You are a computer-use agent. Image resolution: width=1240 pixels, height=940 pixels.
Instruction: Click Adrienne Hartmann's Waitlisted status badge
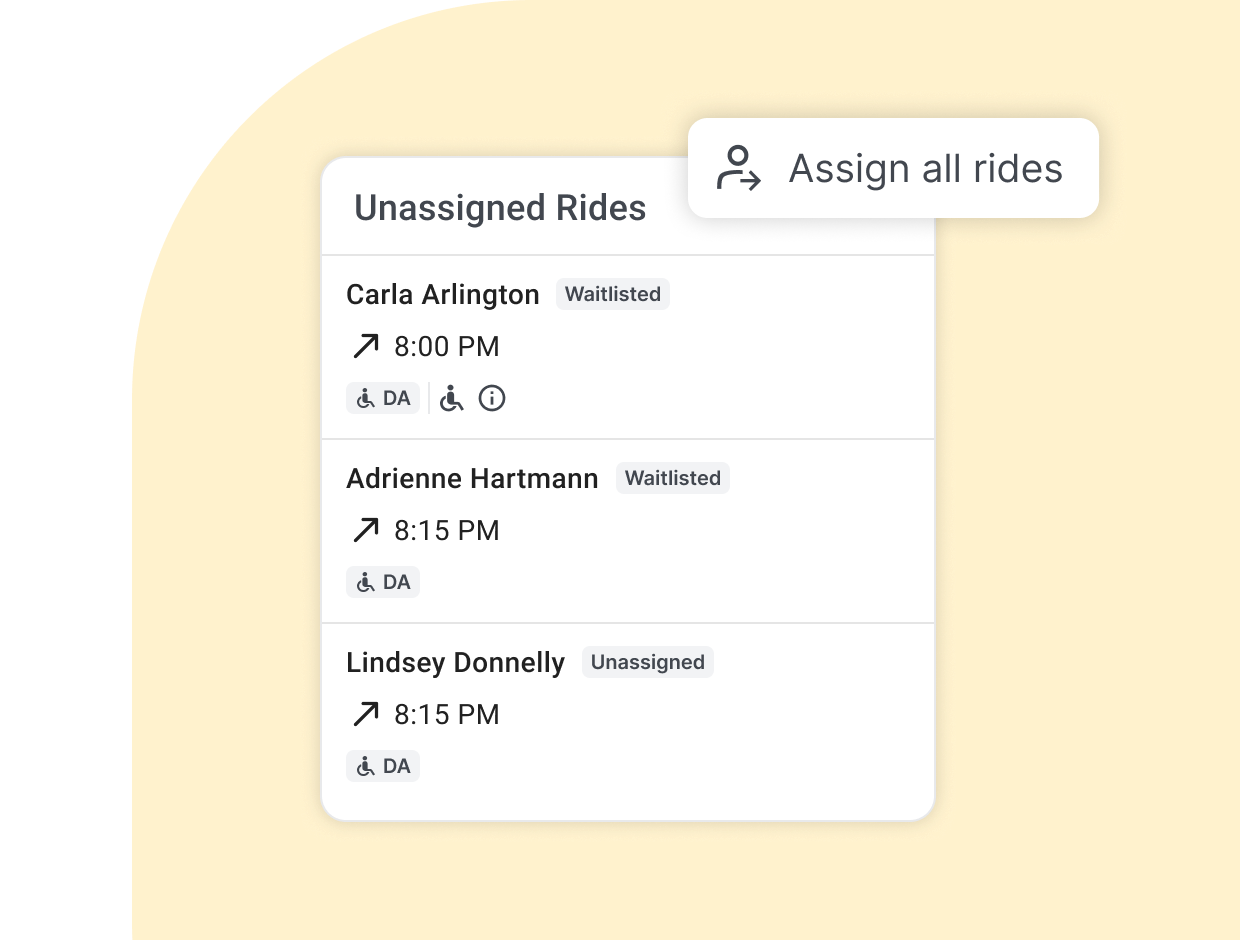click(673, 479)
